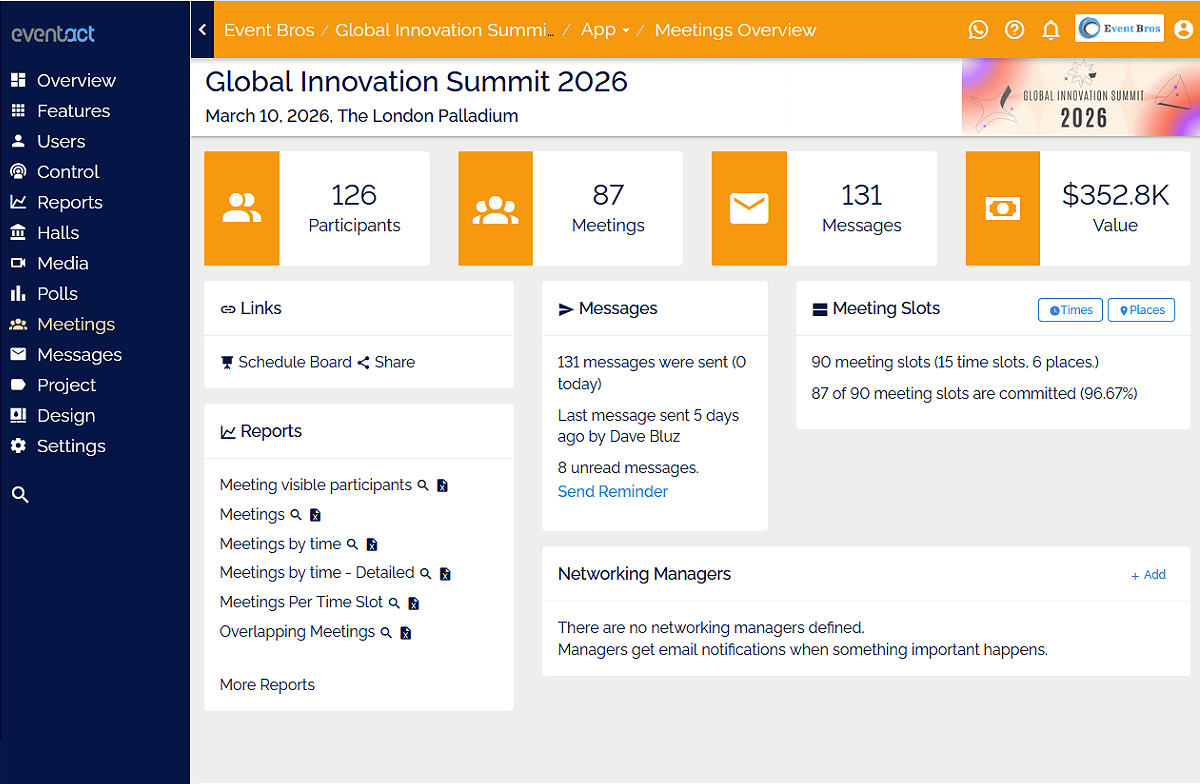Click the Times button in Meeting Slots
Image resolution: width=1200 pixels, height=784 pixels.
tap(1070, 310)
